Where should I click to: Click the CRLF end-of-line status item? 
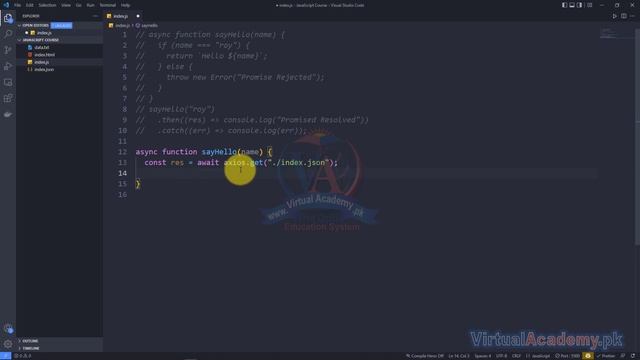tap(516, 356)
